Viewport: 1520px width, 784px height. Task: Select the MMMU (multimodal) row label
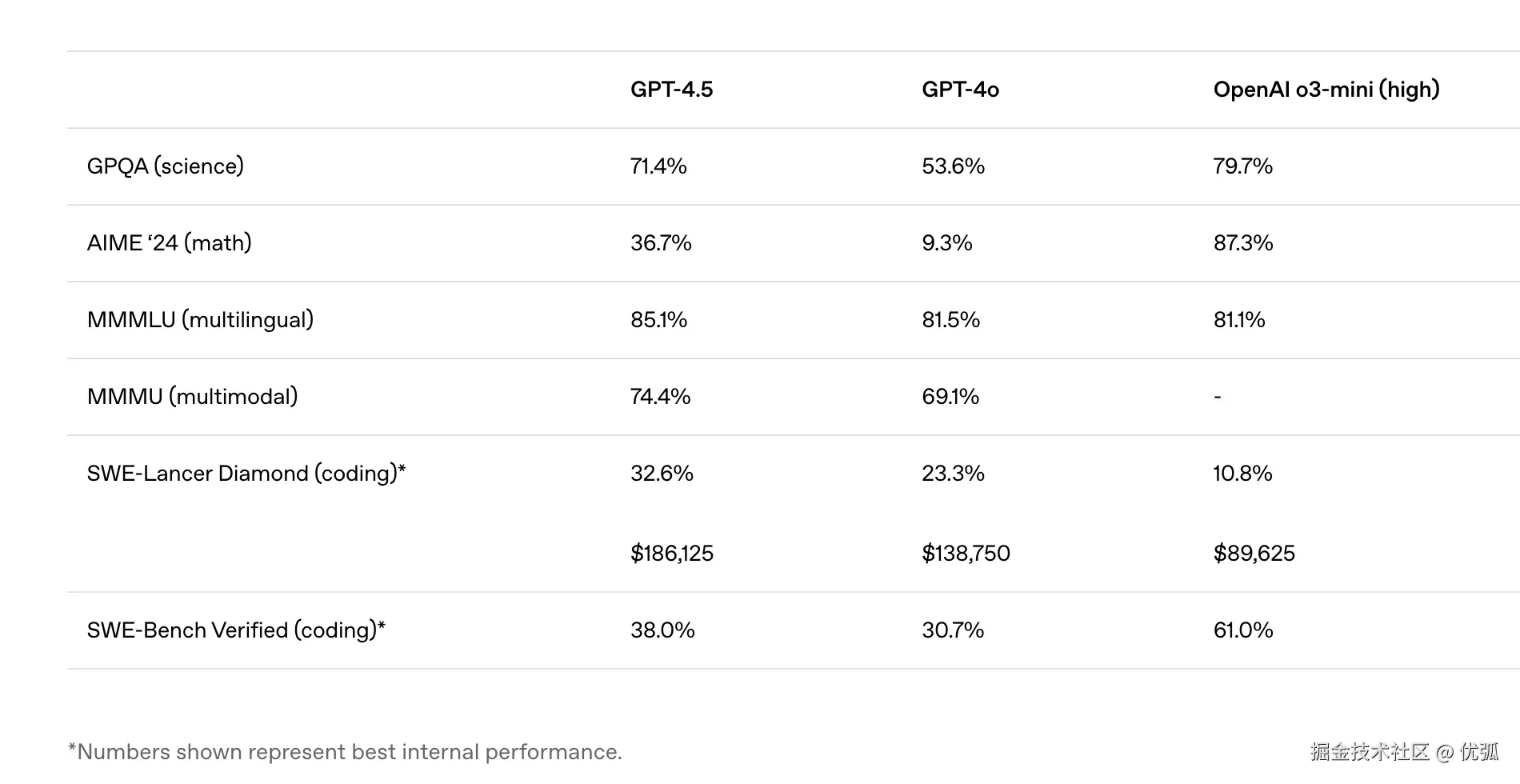(192, 396)
